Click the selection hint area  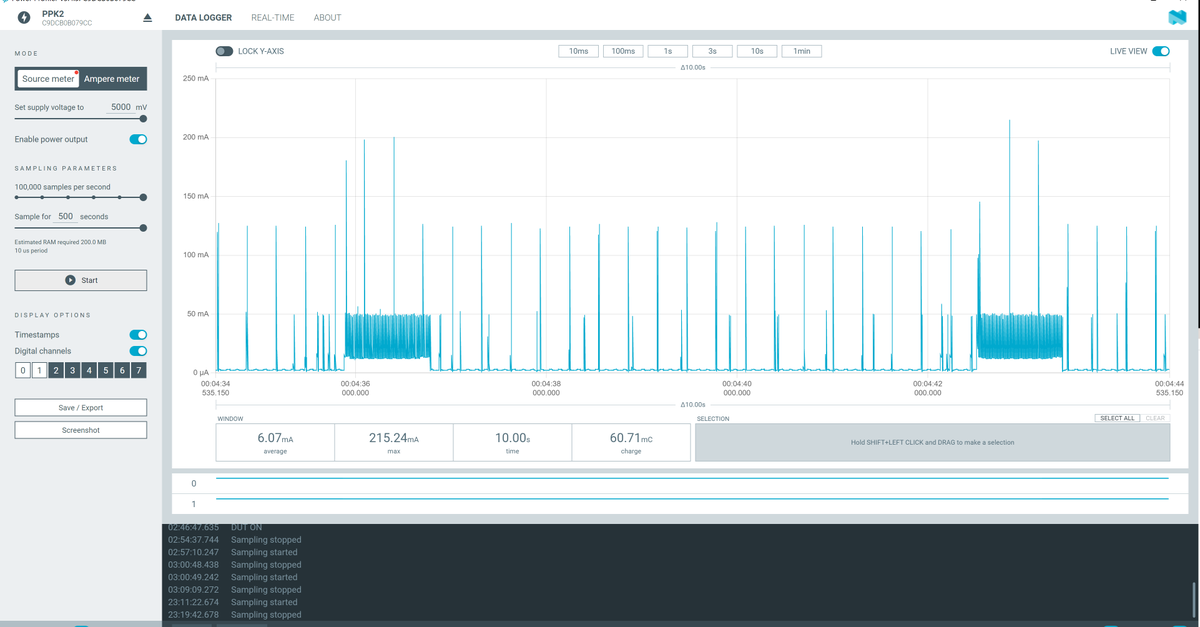[x=932, y=442]
